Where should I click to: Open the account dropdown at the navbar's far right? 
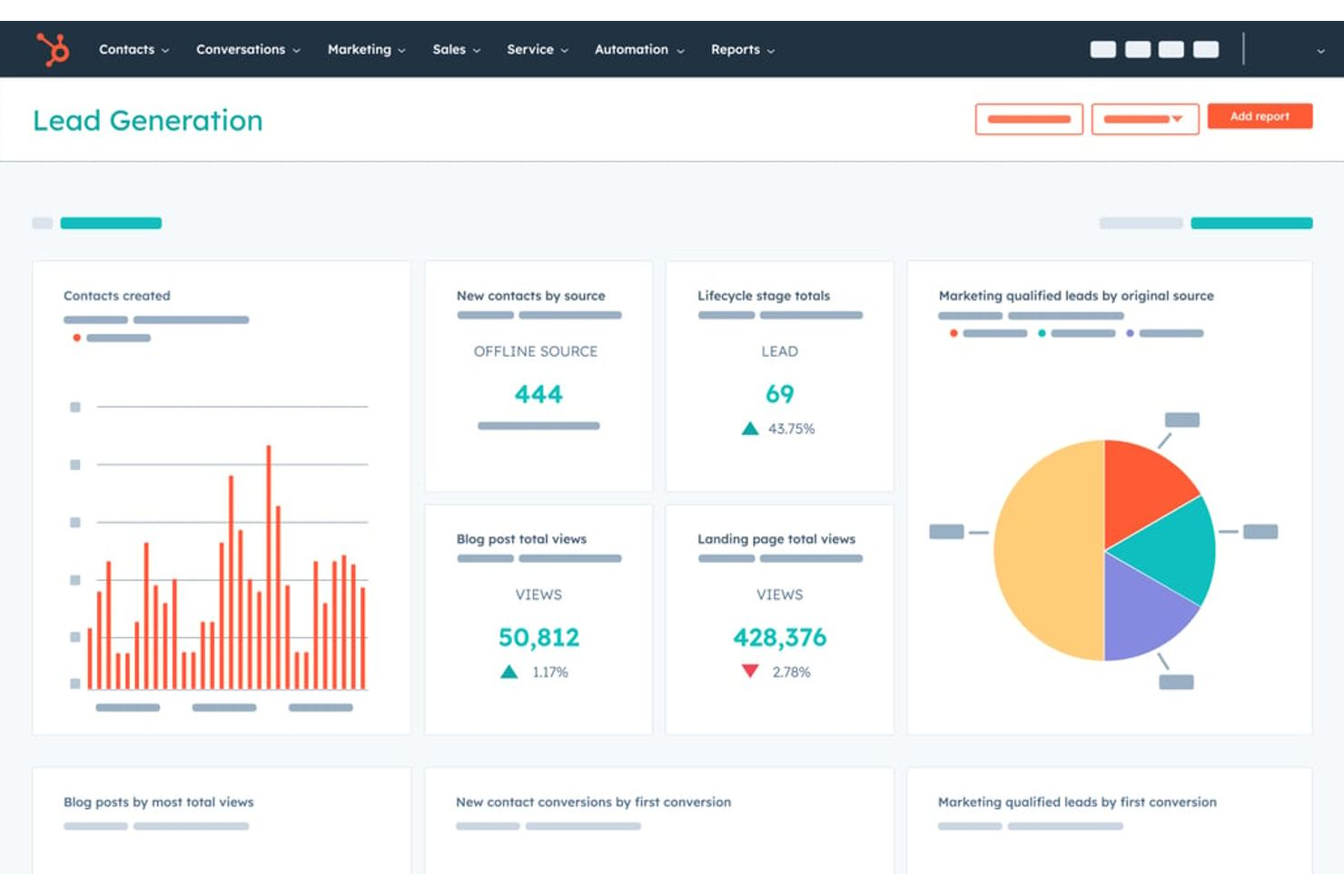pyautogui.click(x=1319, y=52)
